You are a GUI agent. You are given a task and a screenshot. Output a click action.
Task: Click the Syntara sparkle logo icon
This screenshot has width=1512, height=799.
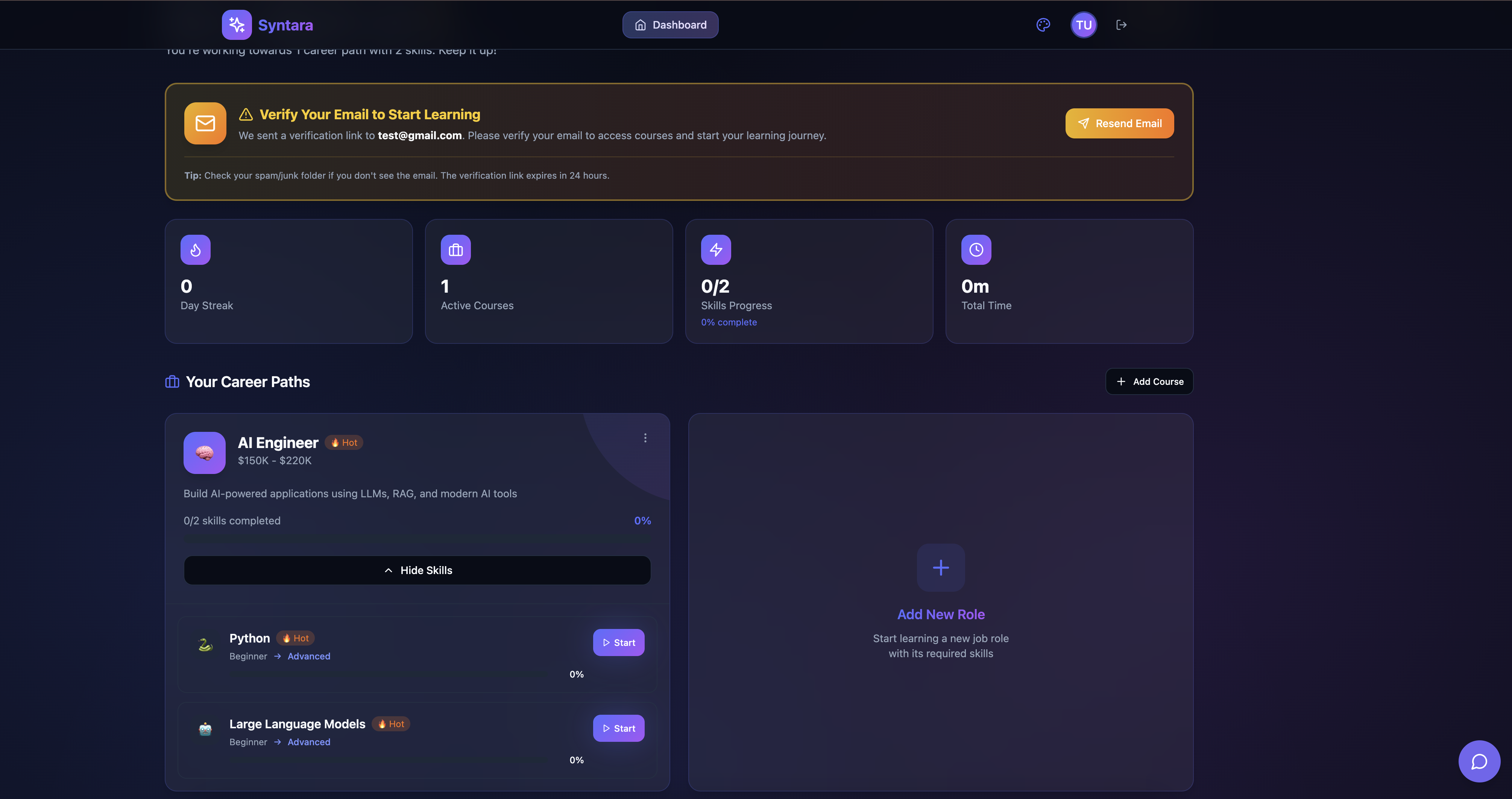pyautogui.click(x=237, y=25)
